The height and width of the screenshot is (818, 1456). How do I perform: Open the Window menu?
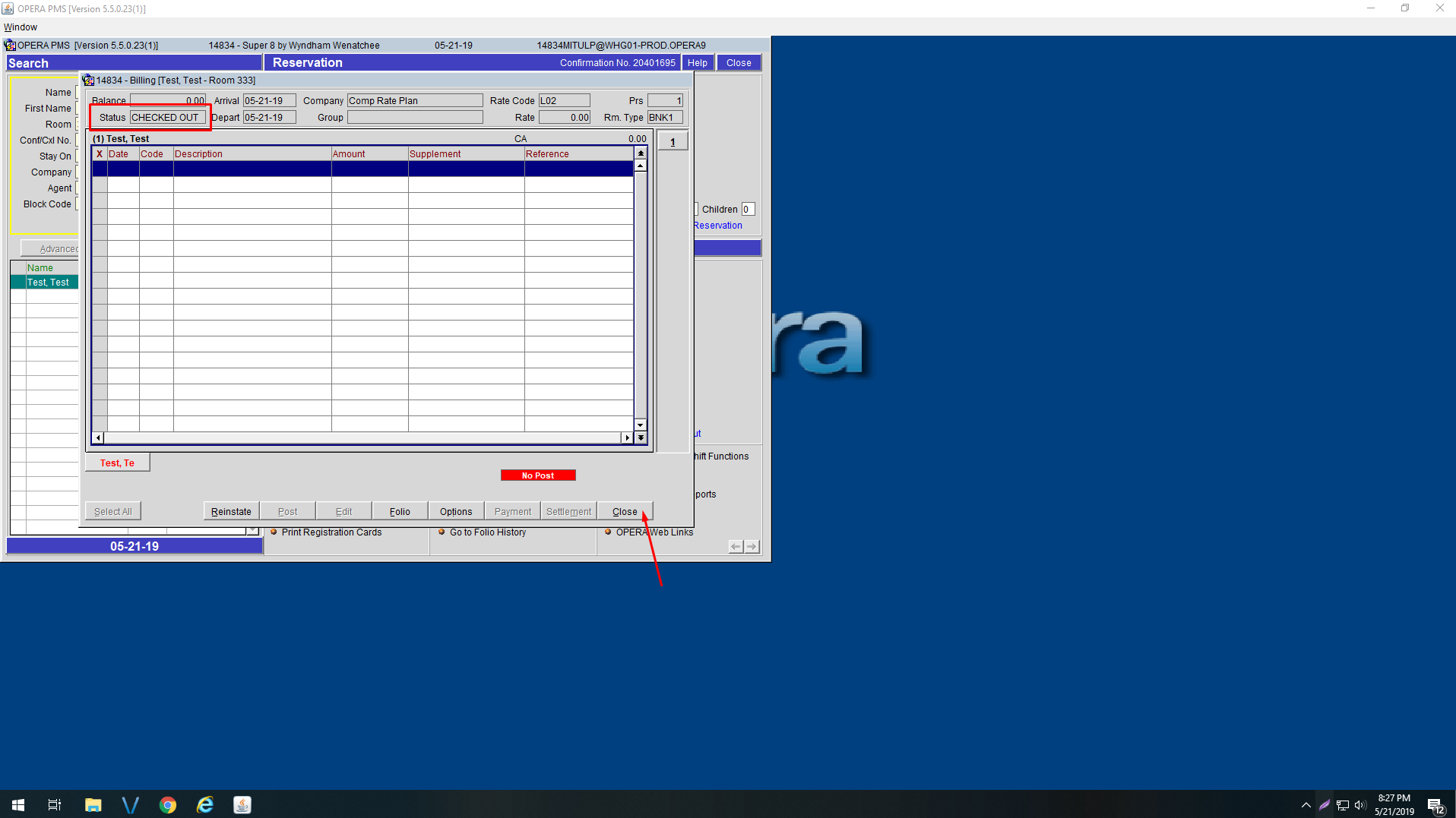click(x=21, y=27)
